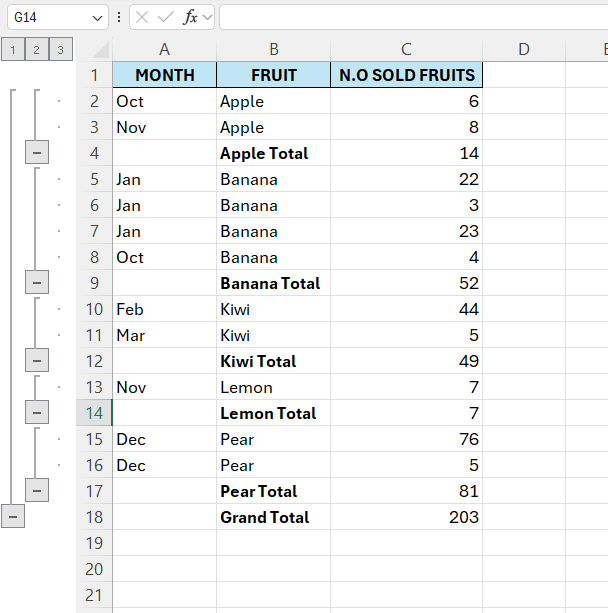The height and width of the screenshot is (613, 608).
Task: Show outline level 3 details
Action: coord(61,50)
